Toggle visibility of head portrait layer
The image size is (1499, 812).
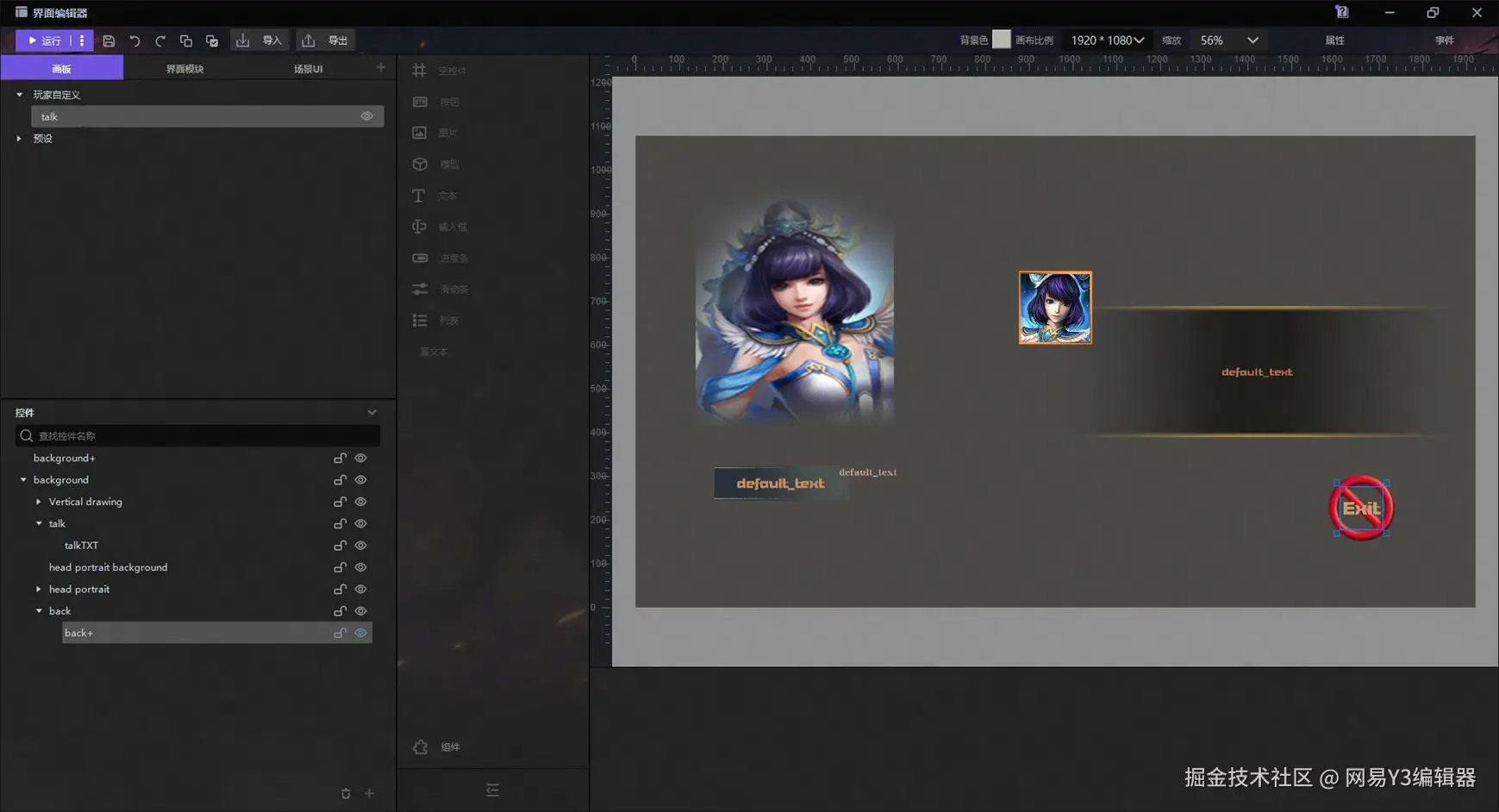(x=361, y=590)
